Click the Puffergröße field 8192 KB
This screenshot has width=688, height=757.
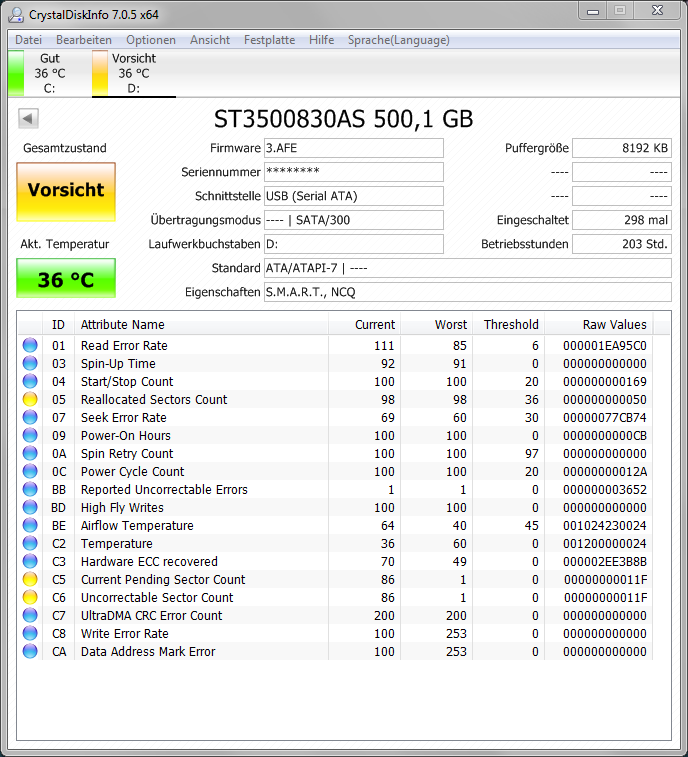pyautogui.click(x=622, y=148)
